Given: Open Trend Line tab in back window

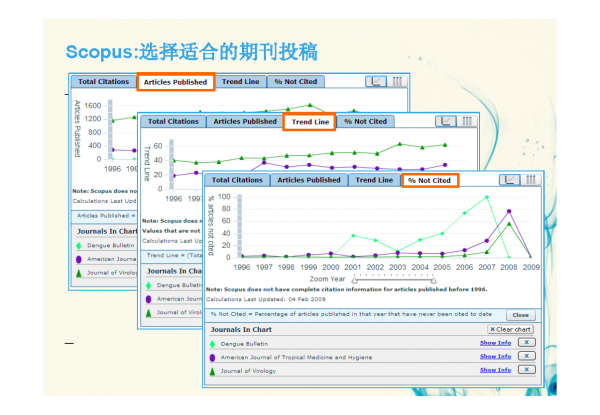Looking at the screenshot, I should pyautogui.click(x=241, y=82).
